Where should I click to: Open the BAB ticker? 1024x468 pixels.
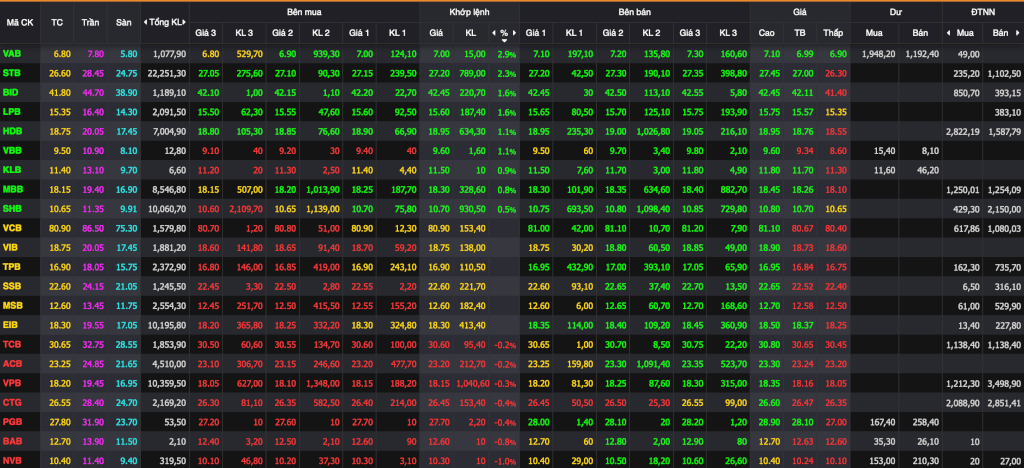pyautogui.click(x=12, y=441)
